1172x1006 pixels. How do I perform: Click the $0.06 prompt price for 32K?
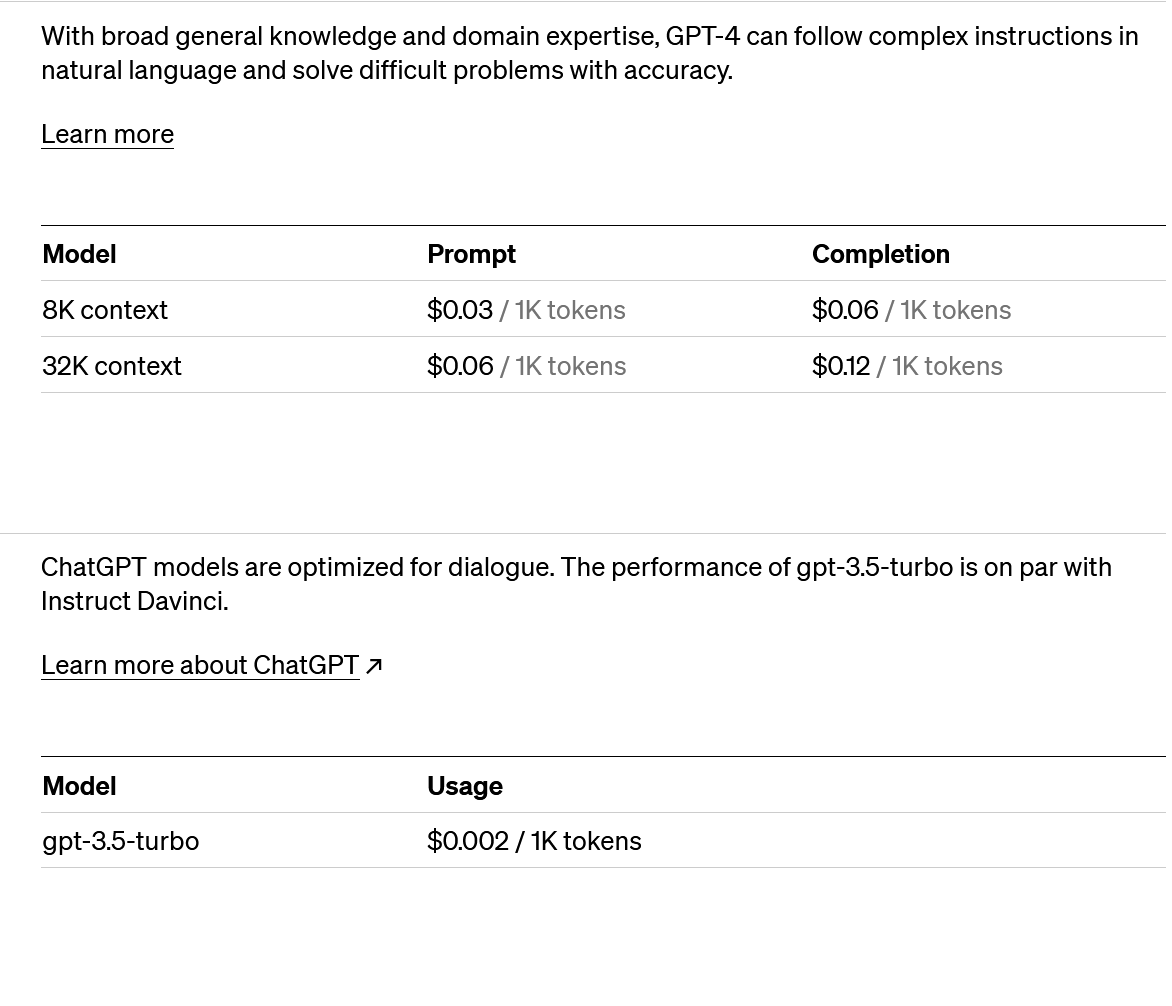pyautogui.click(x=460, y=365)
